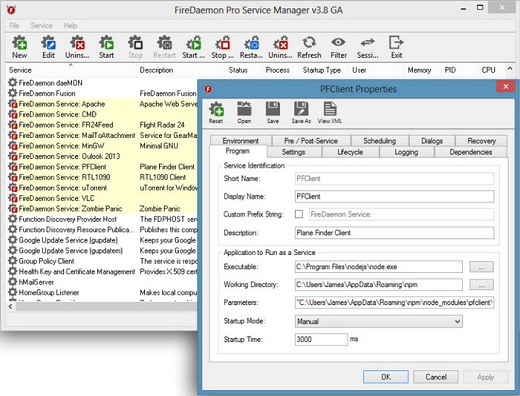
Task: Click the Working Directory field
Action: 379,284
